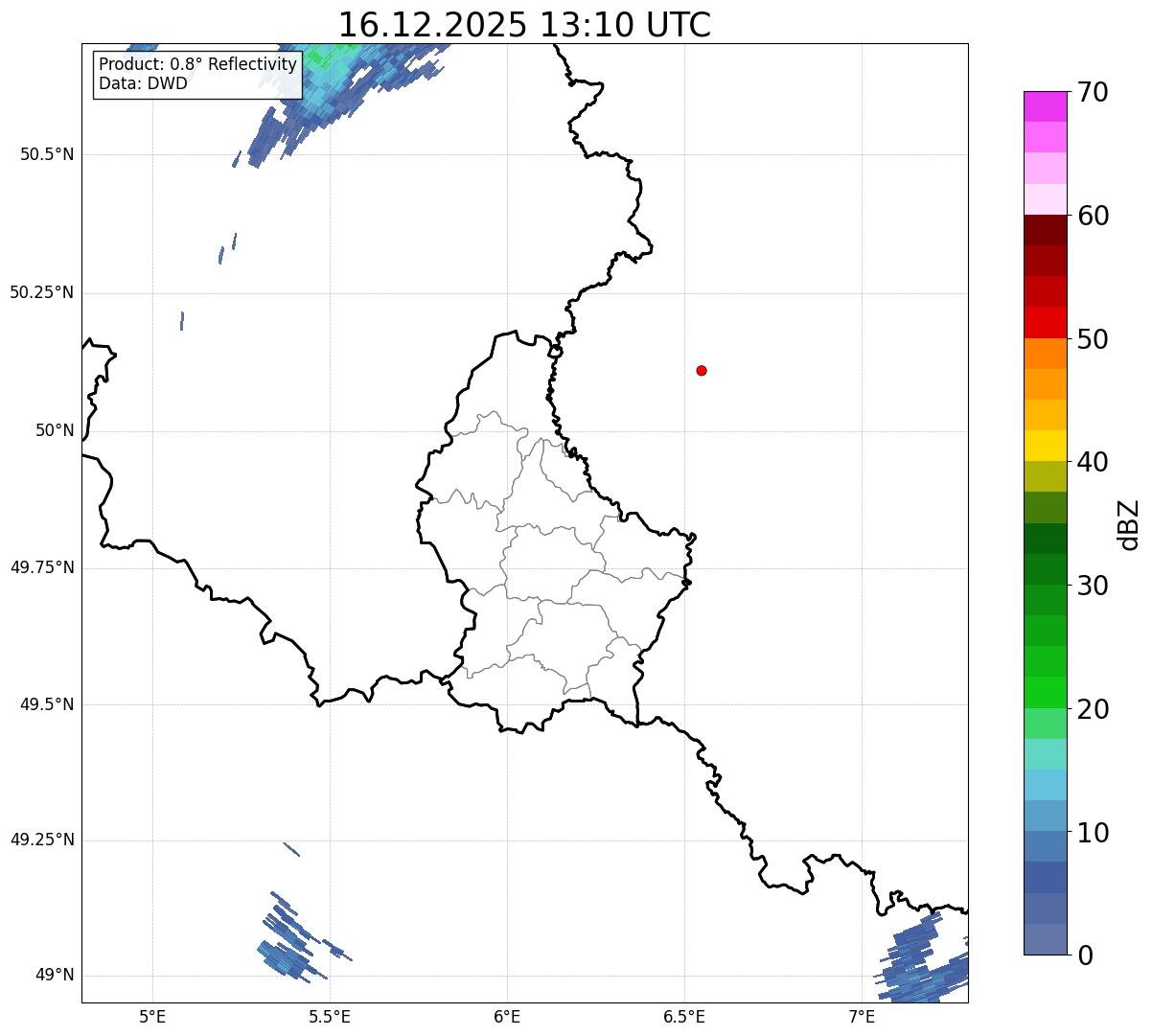Click the latitude label 50°N
Screen dimensions: 1152x1036
point(55,431)
